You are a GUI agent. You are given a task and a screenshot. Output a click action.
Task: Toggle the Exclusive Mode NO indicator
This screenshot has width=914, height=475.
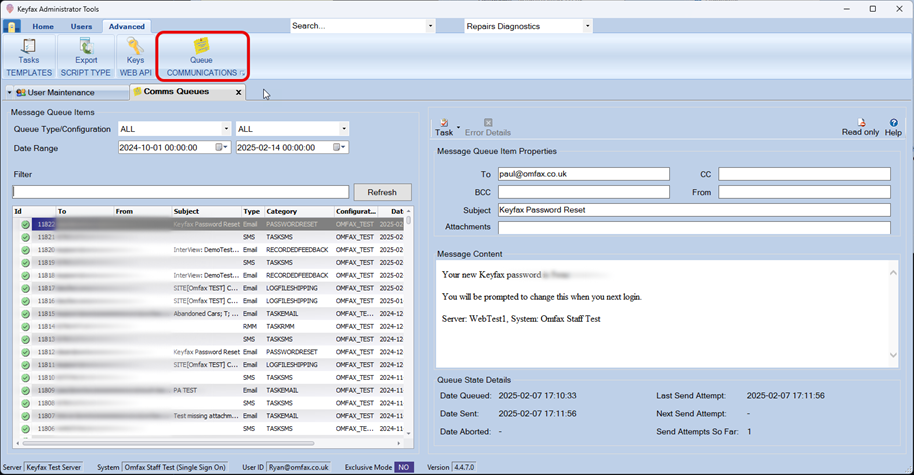[404, 467]
